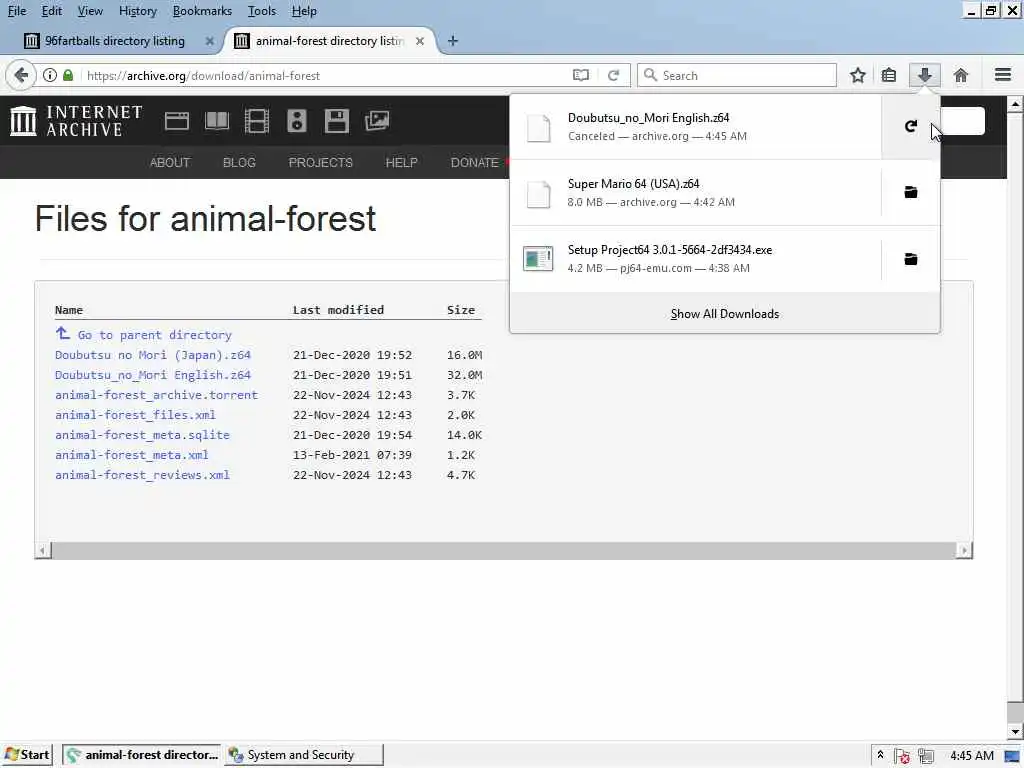Viewport: 1024px width, 768px height.
Task: Open animal-forest_meta.xml link
Action: (131, 455)
